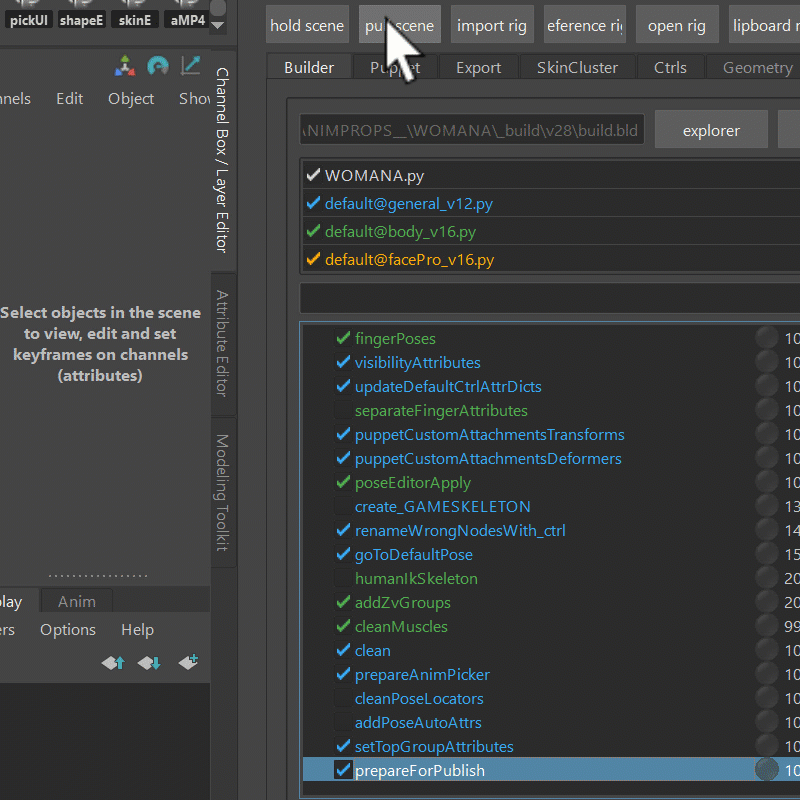Open the layer editor Help menu
Viewport: 800px width, 800px height.
(x=137, y=630)
